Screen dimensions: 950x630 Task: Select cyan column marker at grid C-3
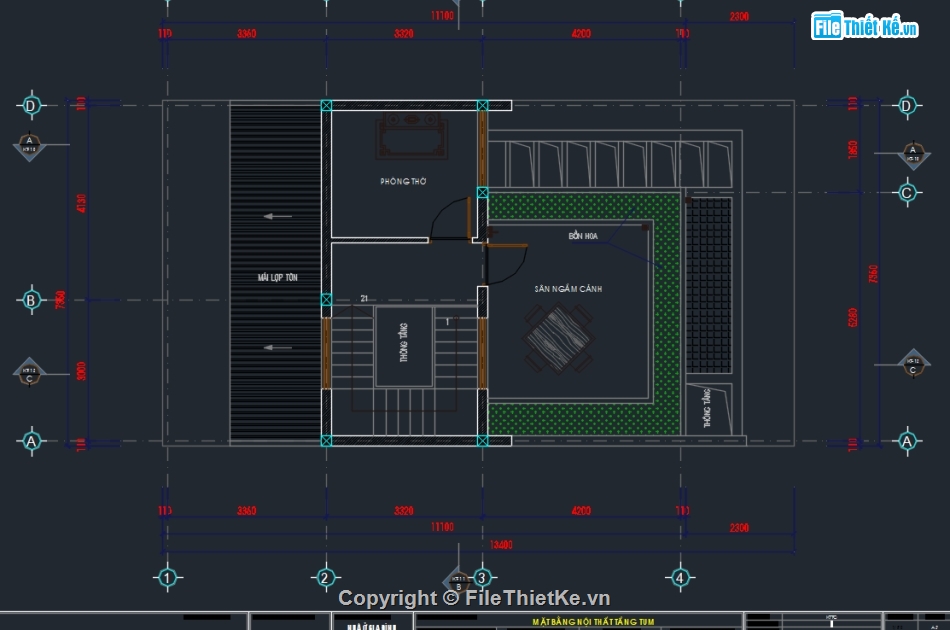point(482,193)
